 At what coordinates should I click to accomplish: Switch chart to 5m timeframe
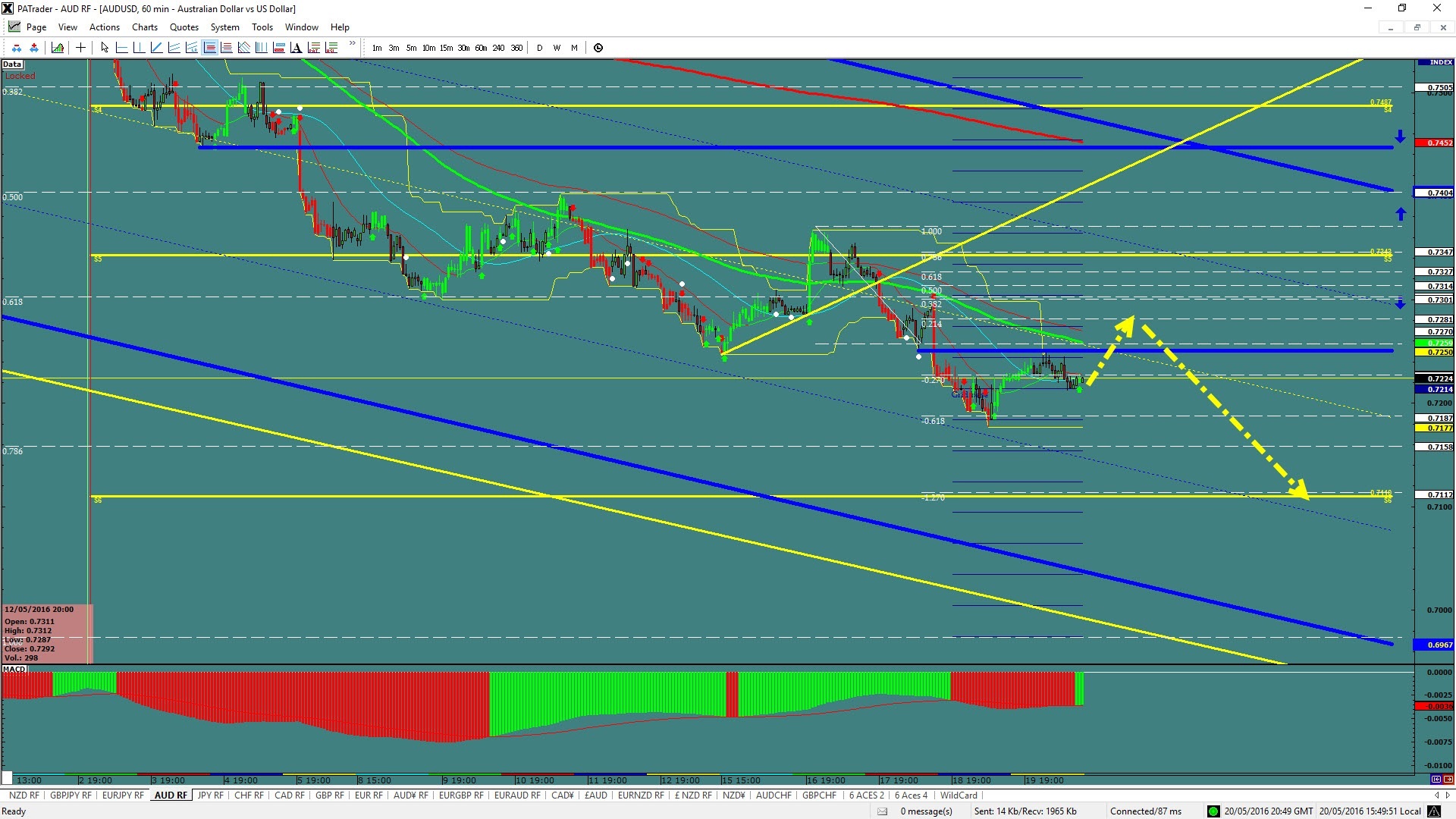point(411,48)
